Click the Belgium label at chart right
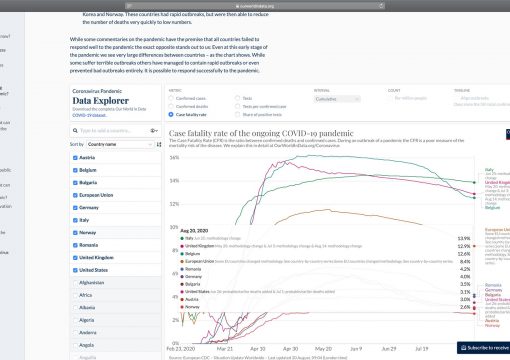This screenshot has width=510, height=360. tap(492, 207)
